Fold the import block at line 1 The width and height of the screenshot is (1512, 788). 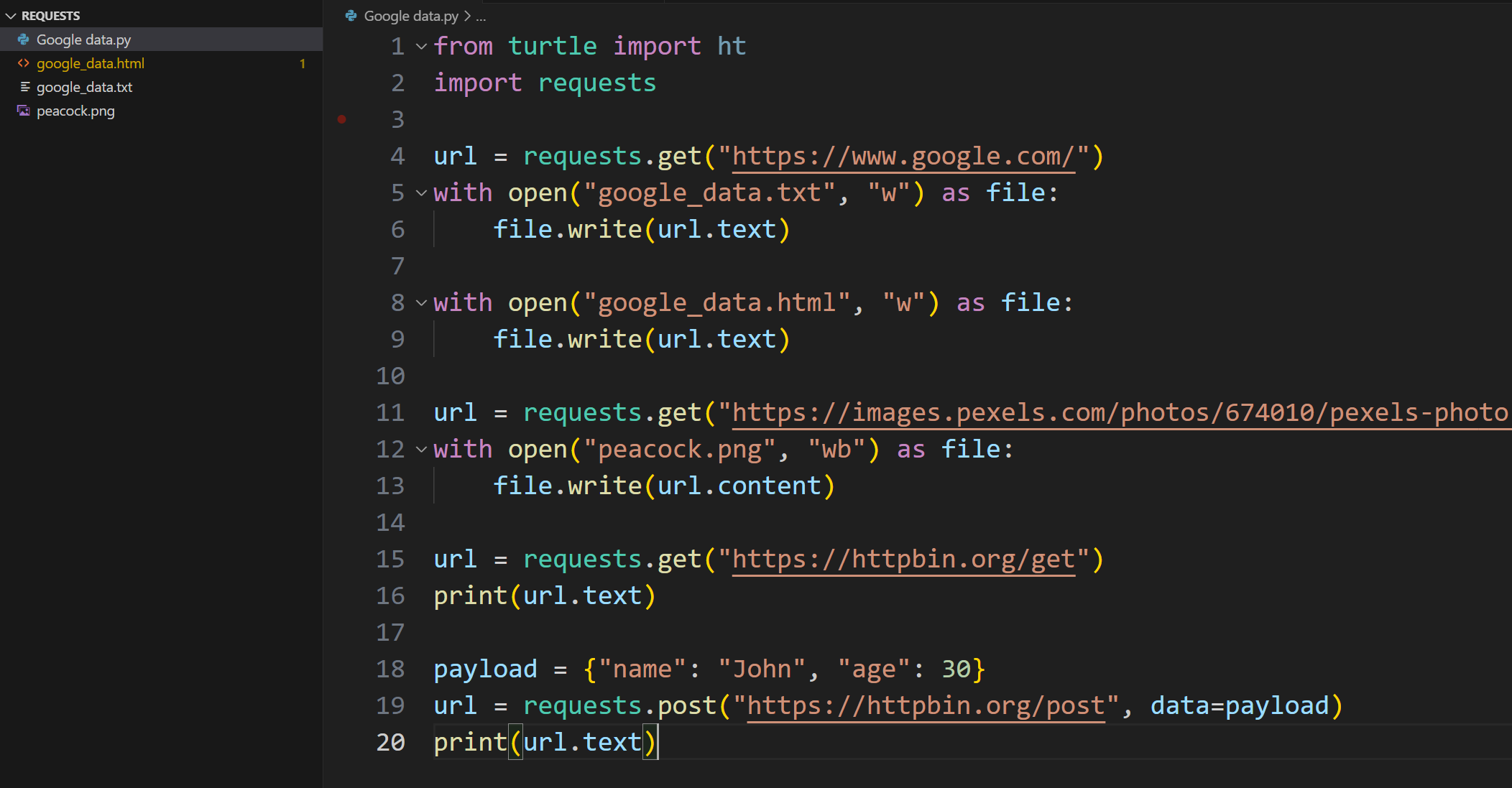tap(422, 47)
